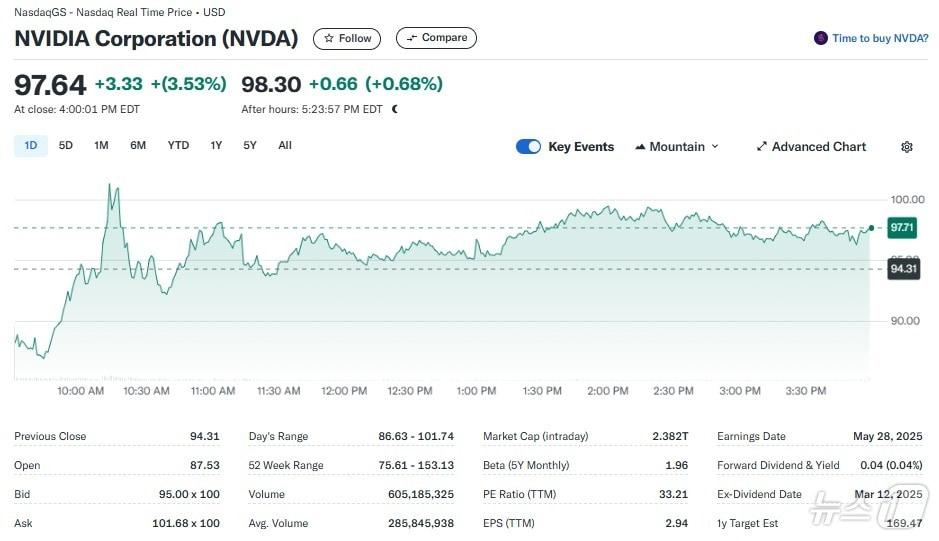Click the morning price spike on chart
Viewport: 939px width, 541px height.
coord(111,190)
